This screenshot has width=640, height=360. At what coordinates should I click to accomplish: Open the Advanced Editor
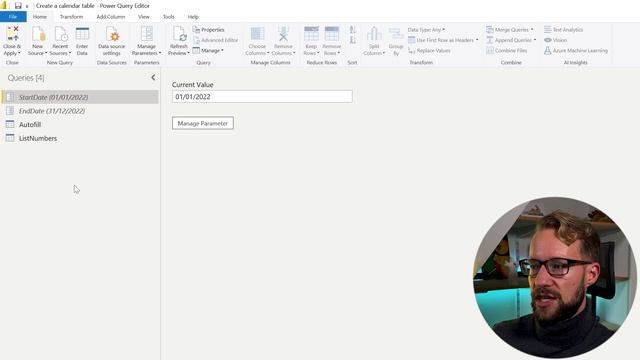coord(215,40)
